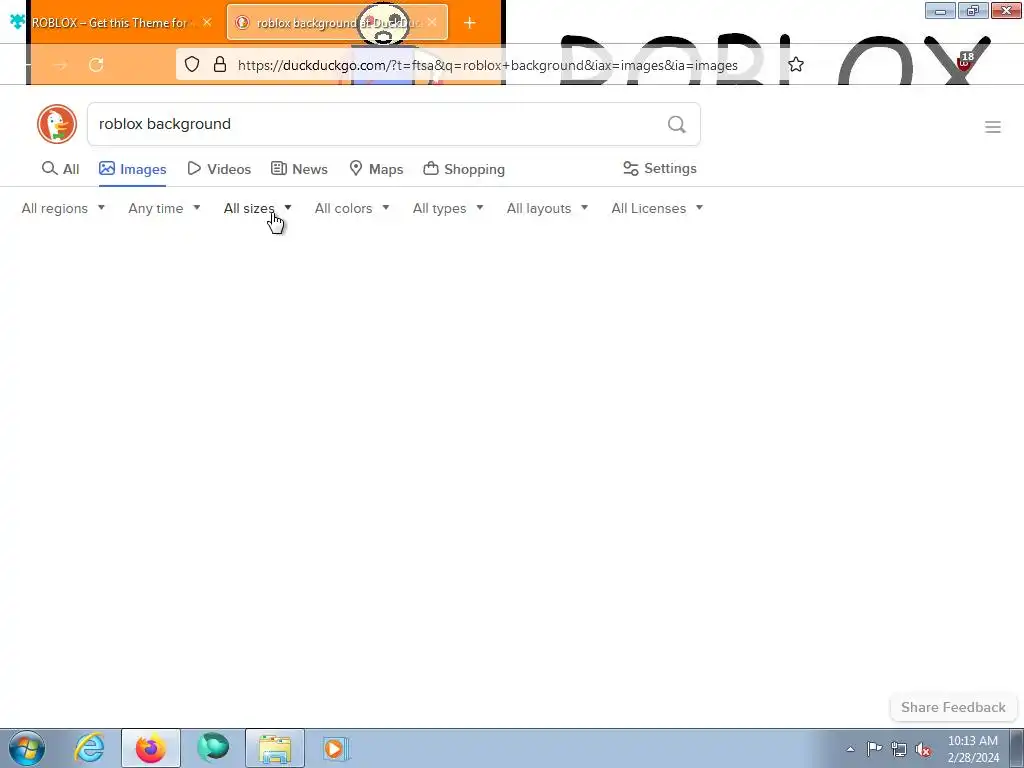Open the Shopping search tab
The image size is (1024, 768).
[464, 169]
